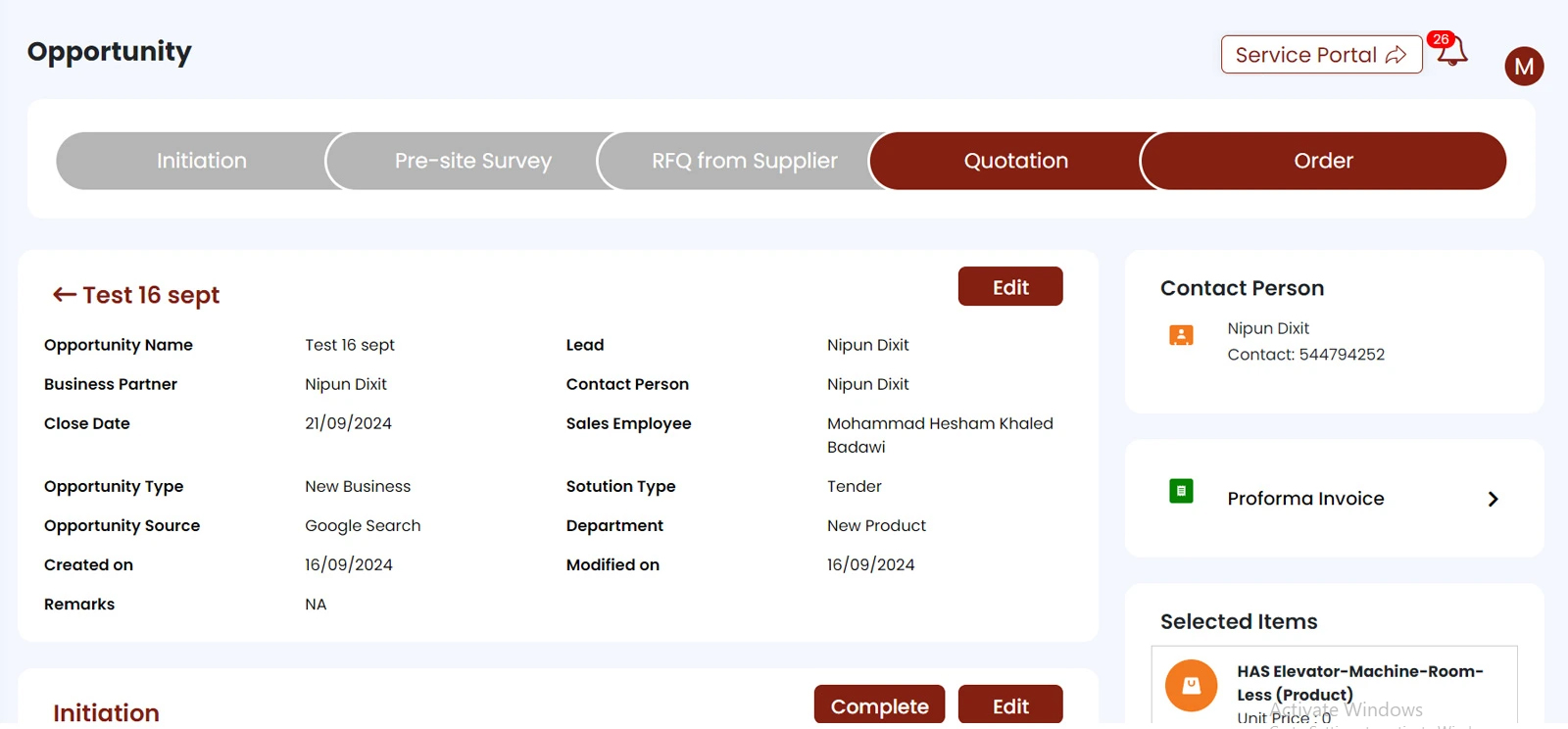Open the Proforma Invoice card

[x=1334, y=498]
